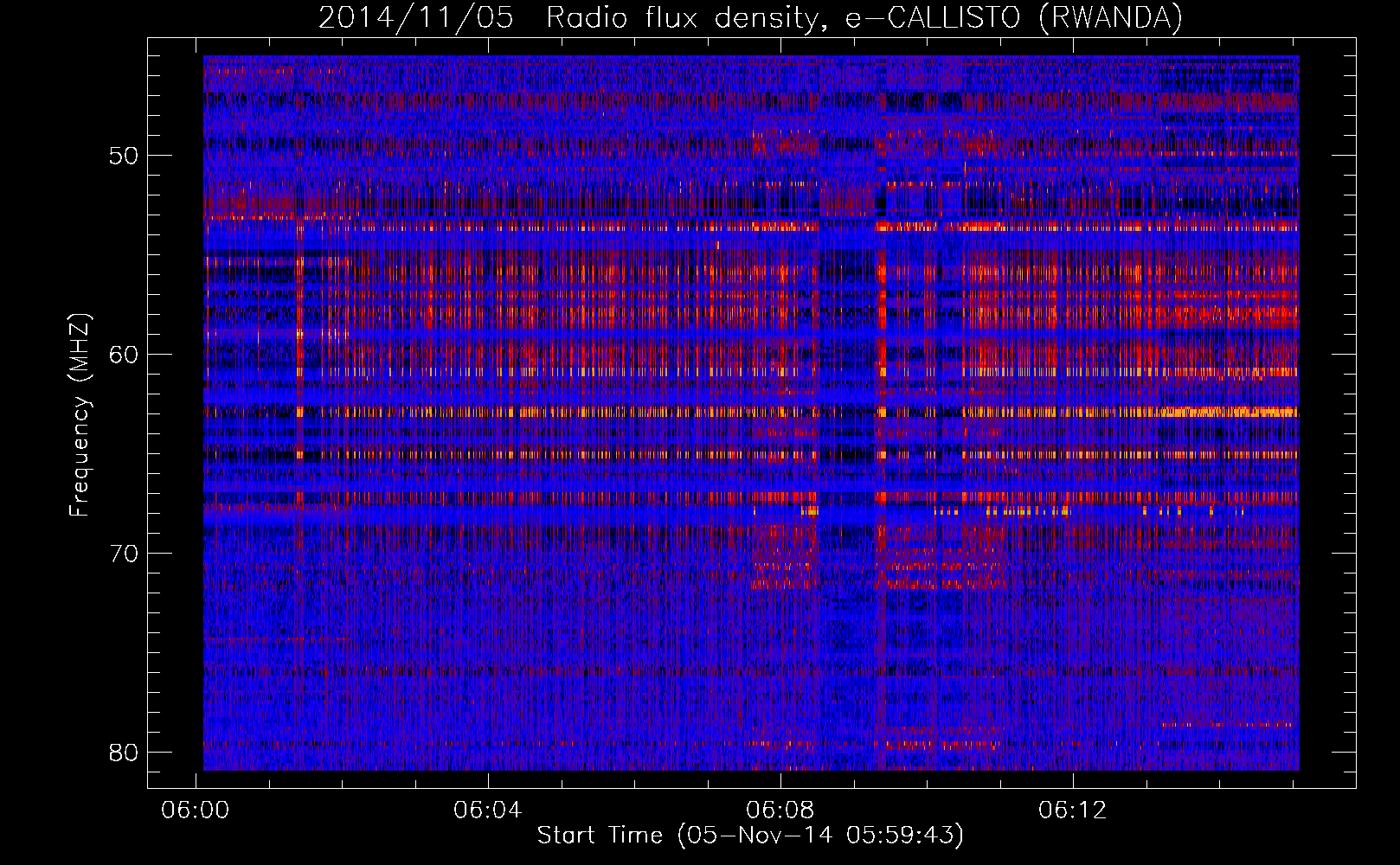Click the '70' frequency tick label

click(124, 554)
